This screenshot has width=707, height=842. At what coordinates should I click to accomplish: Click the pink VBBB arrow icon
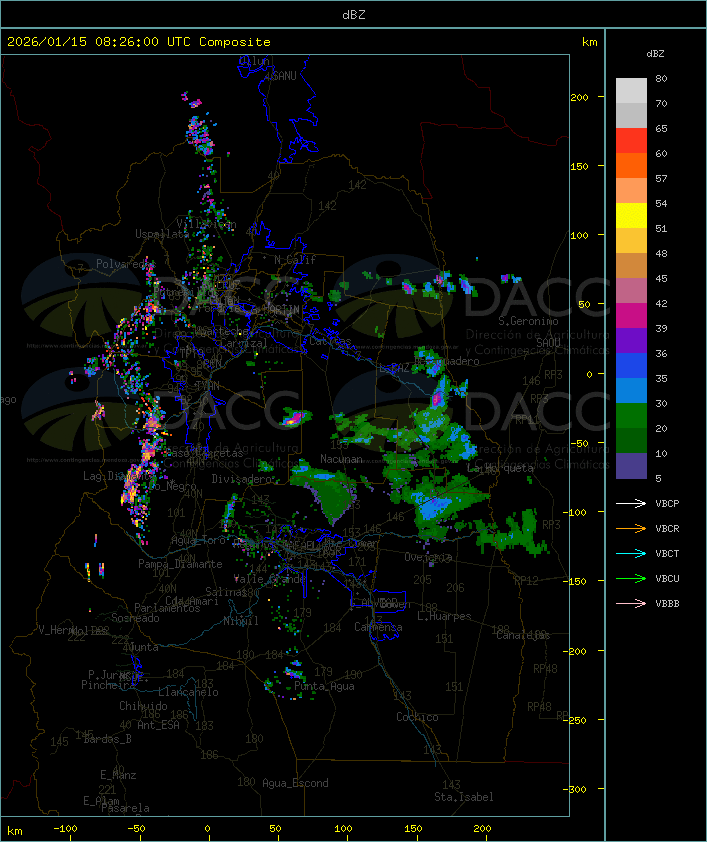click(x=631, y=604)
